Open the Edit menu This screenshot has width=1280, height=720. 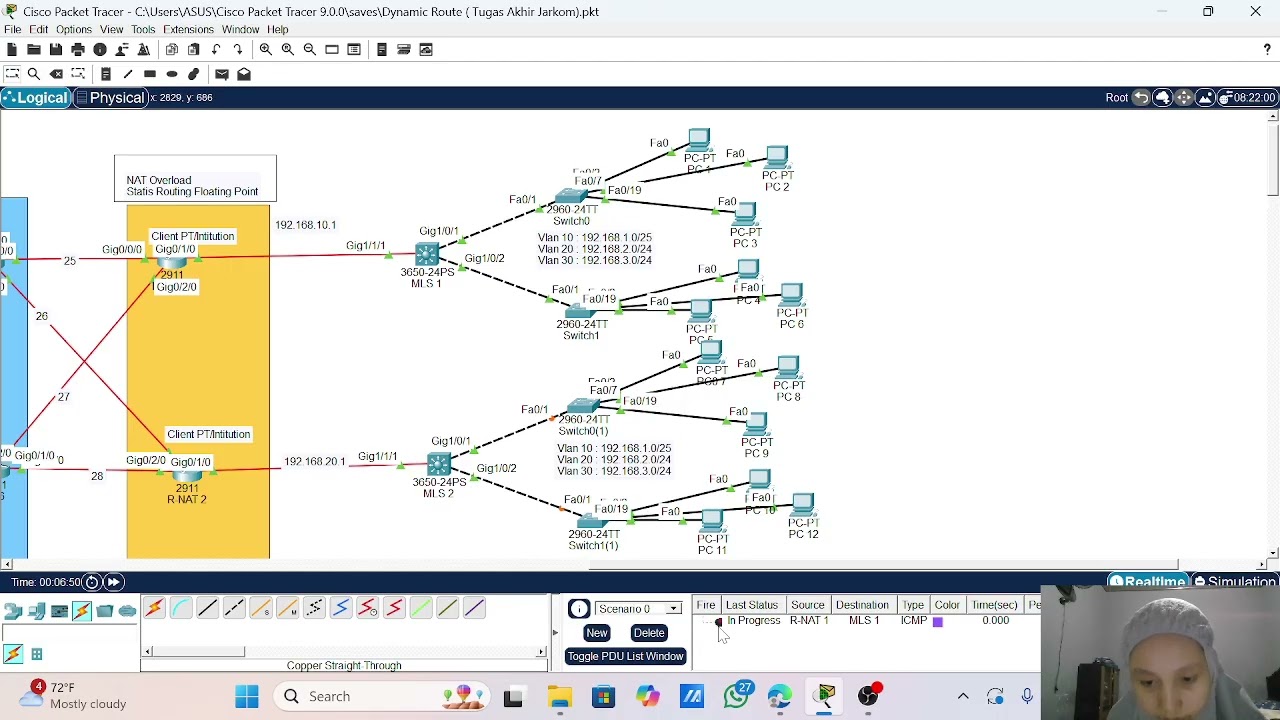click(x=38, y=29)
